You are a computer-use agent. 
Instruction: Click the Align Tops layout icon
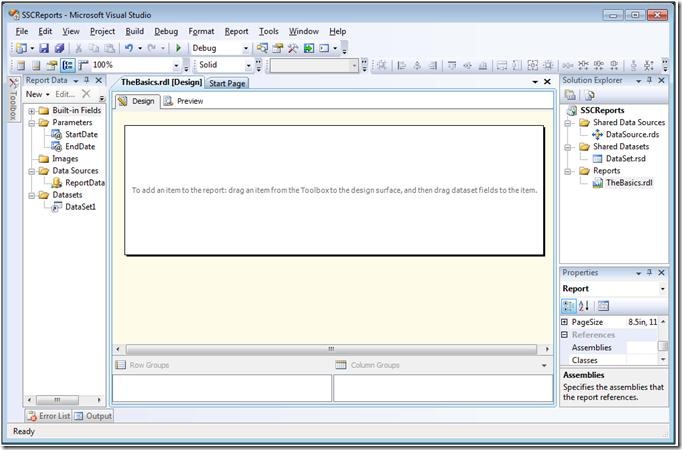coord(452,66)
